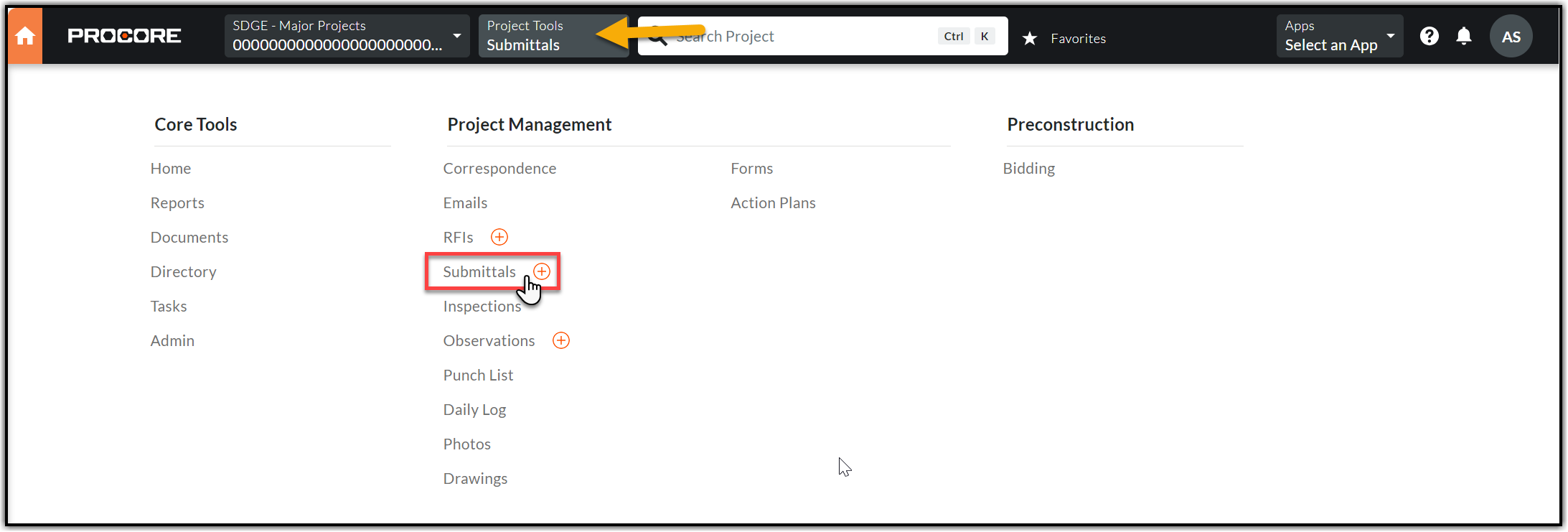Open the help question mark icon
Viewport: 1568px width, 532px height.
pos(1429,36)
